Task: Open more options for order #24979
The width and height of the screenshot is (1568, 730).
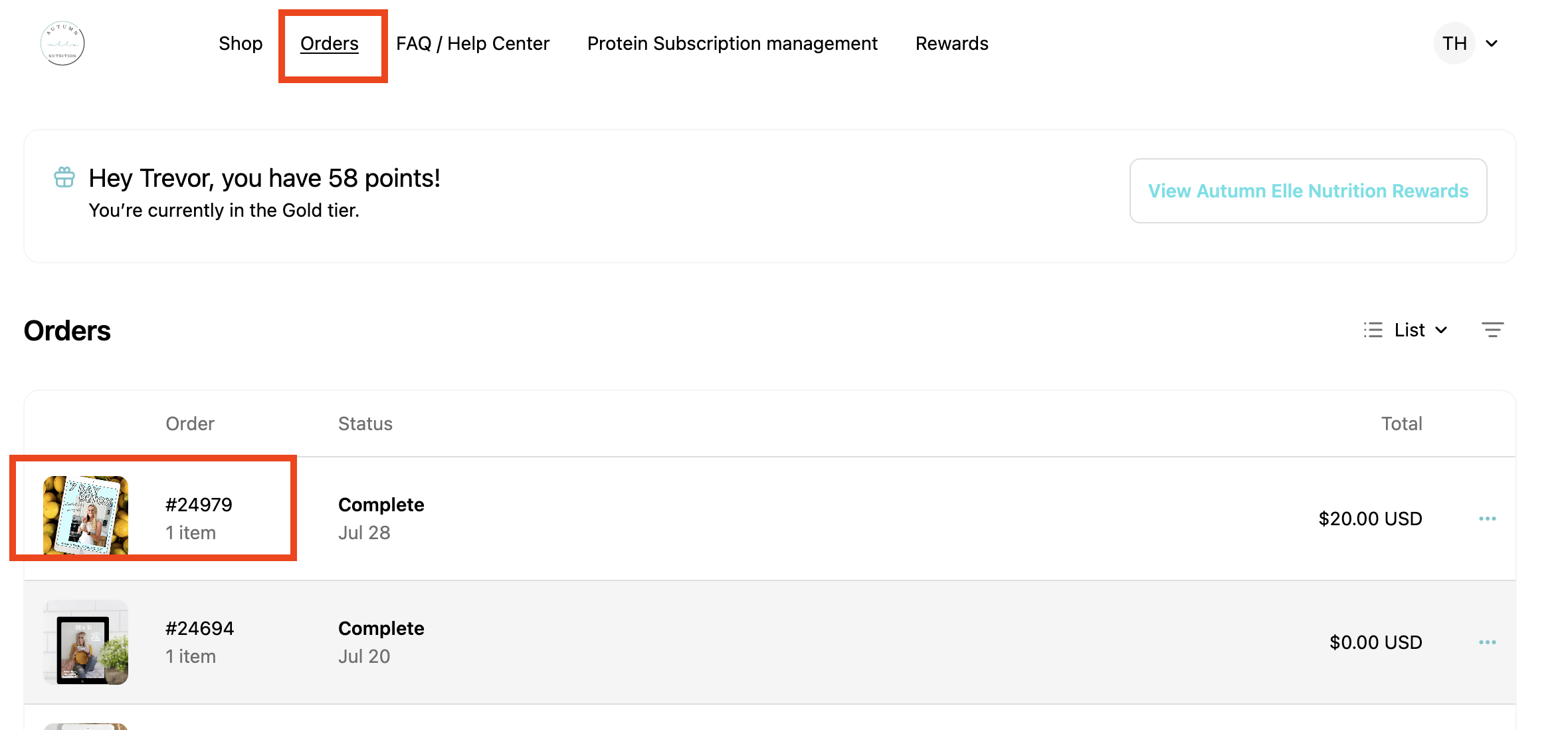Action: point(1488,519)
